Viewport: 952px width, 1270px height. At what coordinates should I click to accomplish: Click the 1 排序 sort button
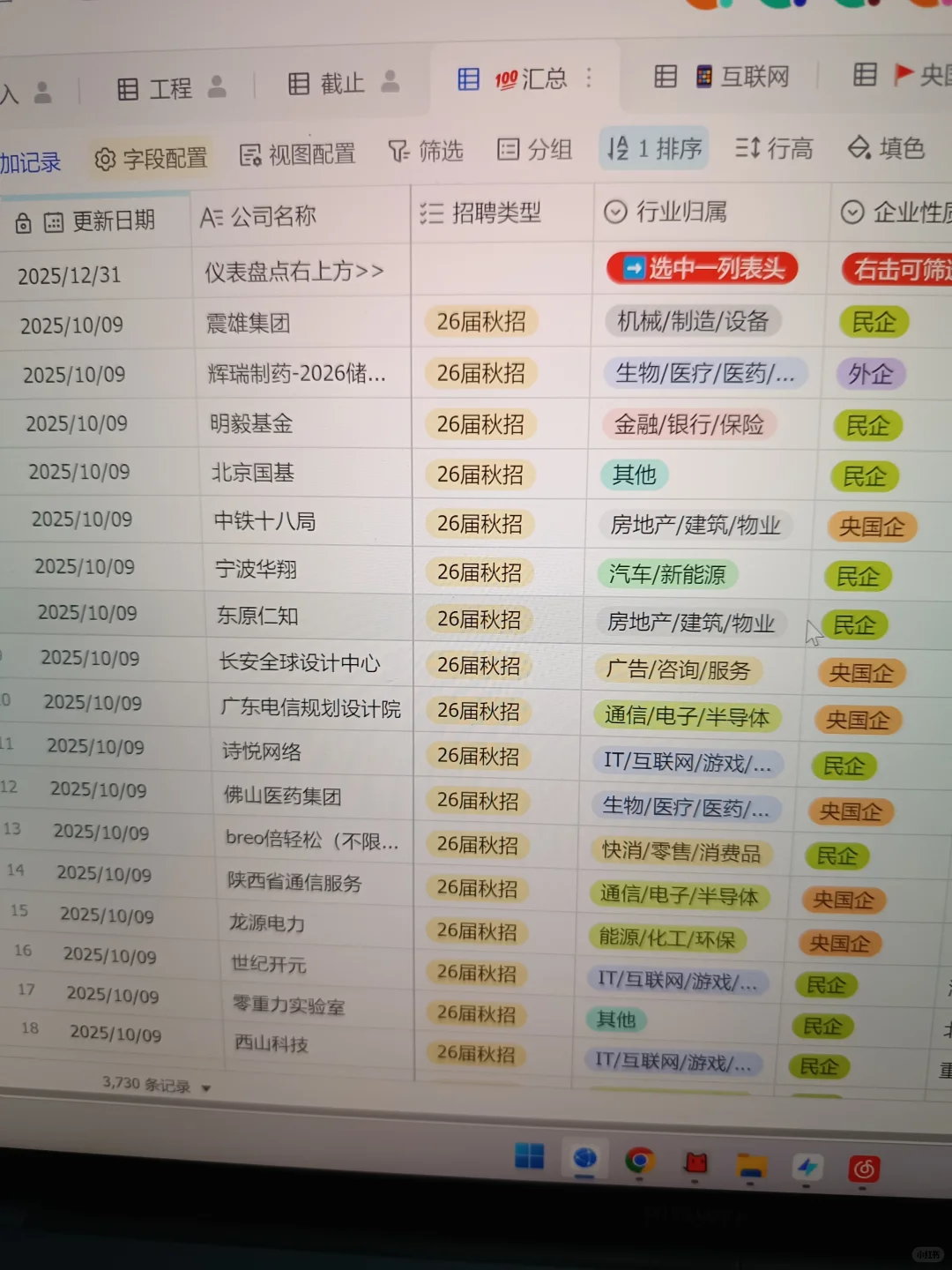click(654, 147)
